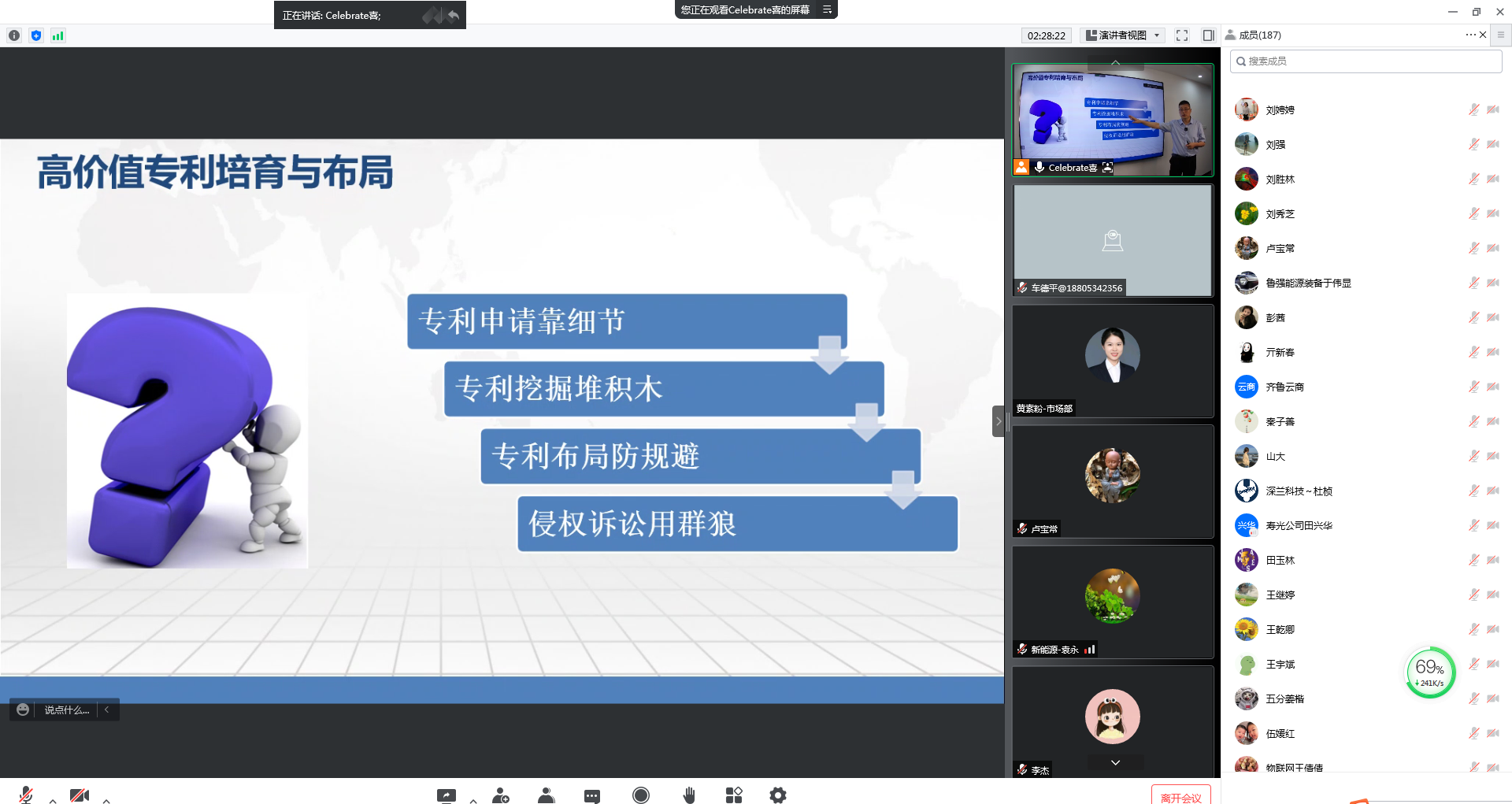Check the network status indicator showing 69%

(1429, 671)
